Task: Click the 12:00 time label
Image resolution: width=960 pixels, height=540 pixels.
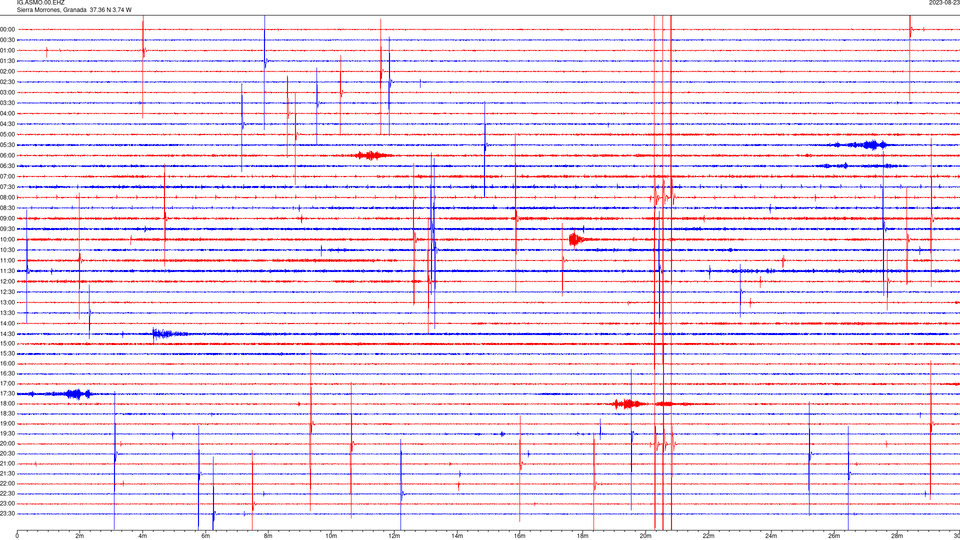Action: [x=8, y=281]
